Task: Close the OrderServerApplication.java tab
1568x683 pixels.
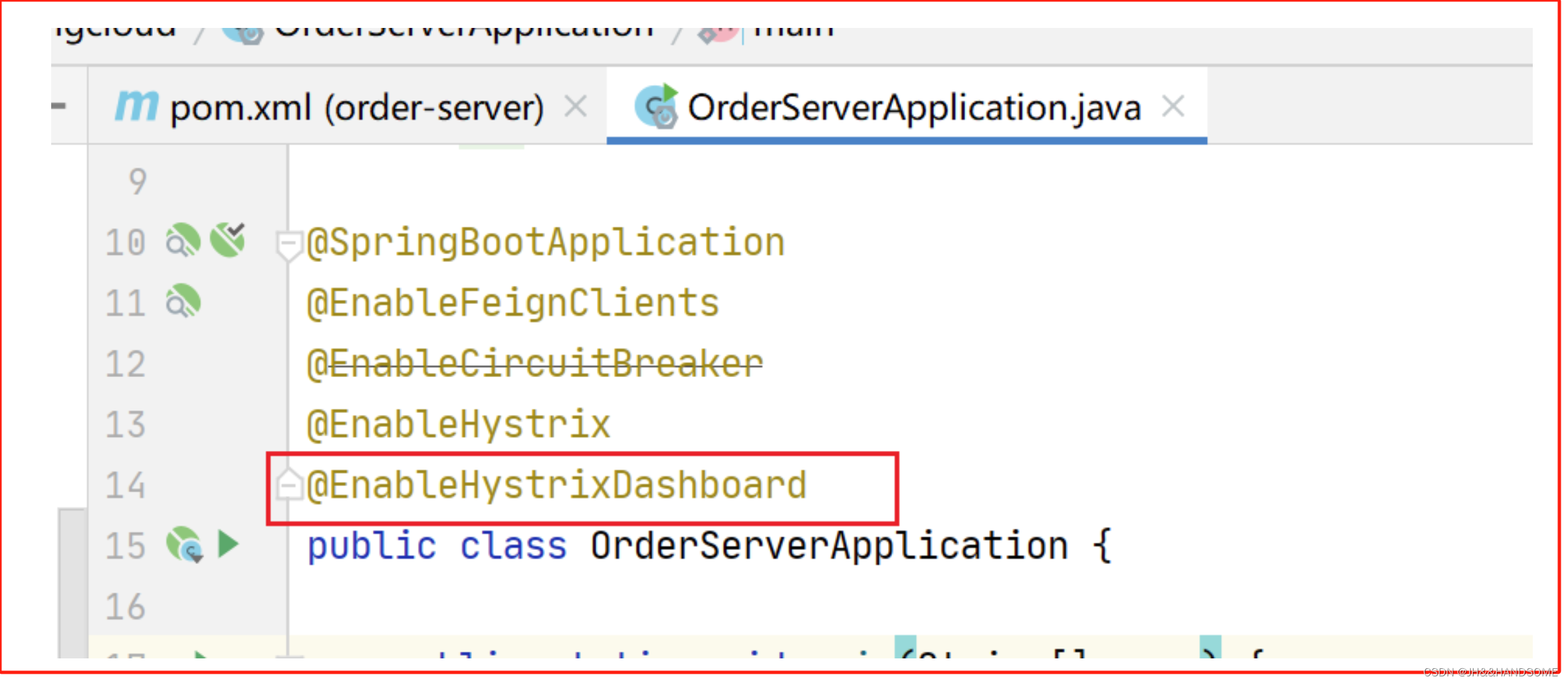Action: [1173, 106]
